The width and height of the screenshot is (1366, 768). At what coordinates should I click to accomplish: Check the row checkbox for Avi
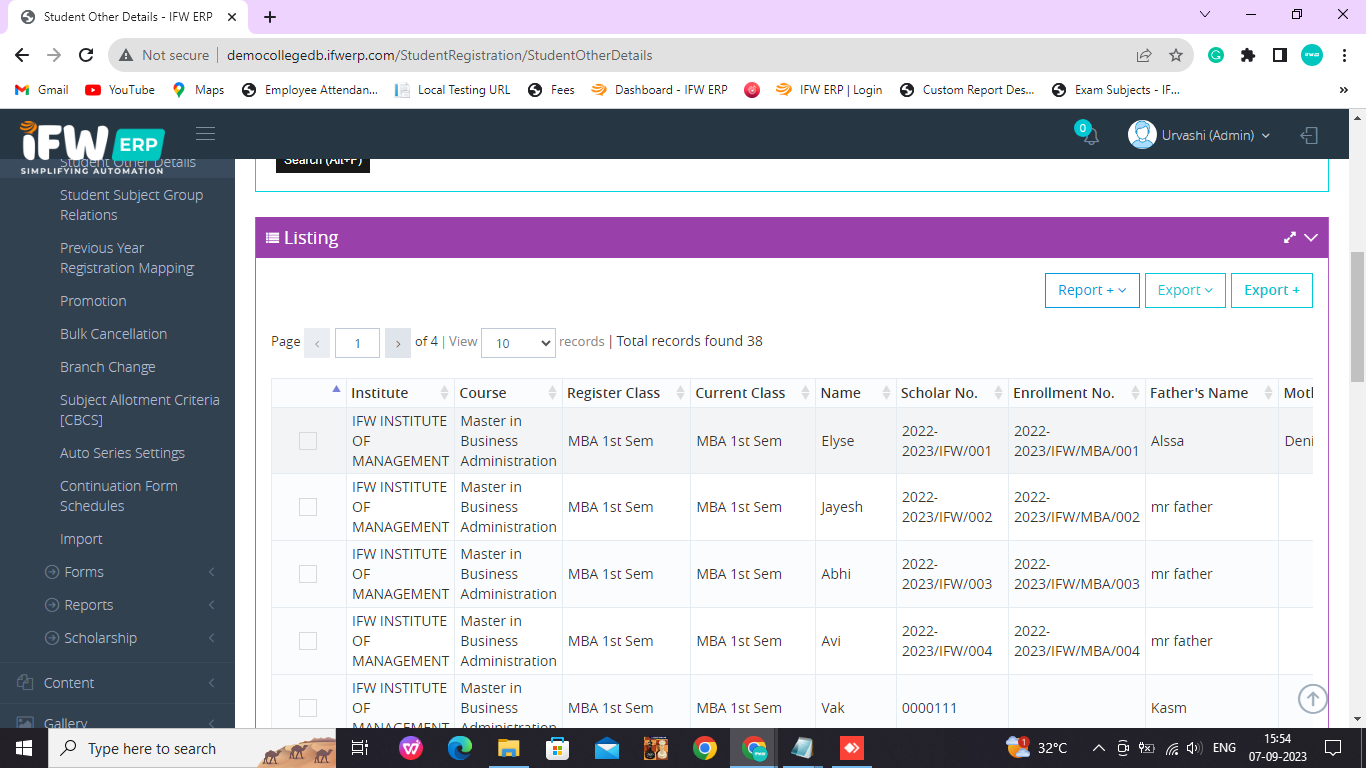point(308,641)
